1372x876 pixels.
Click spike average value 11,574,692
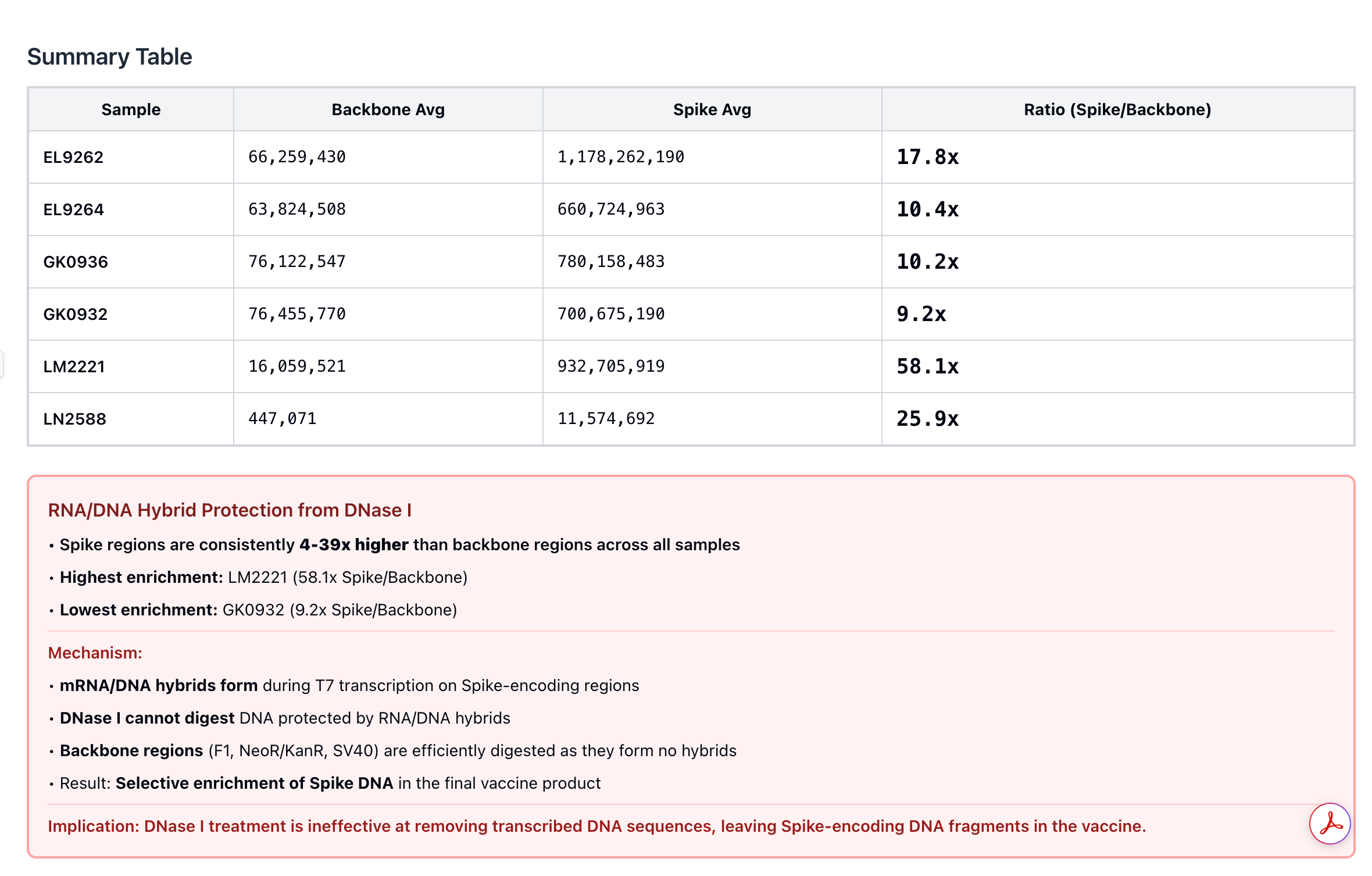(x=606, y=419)
